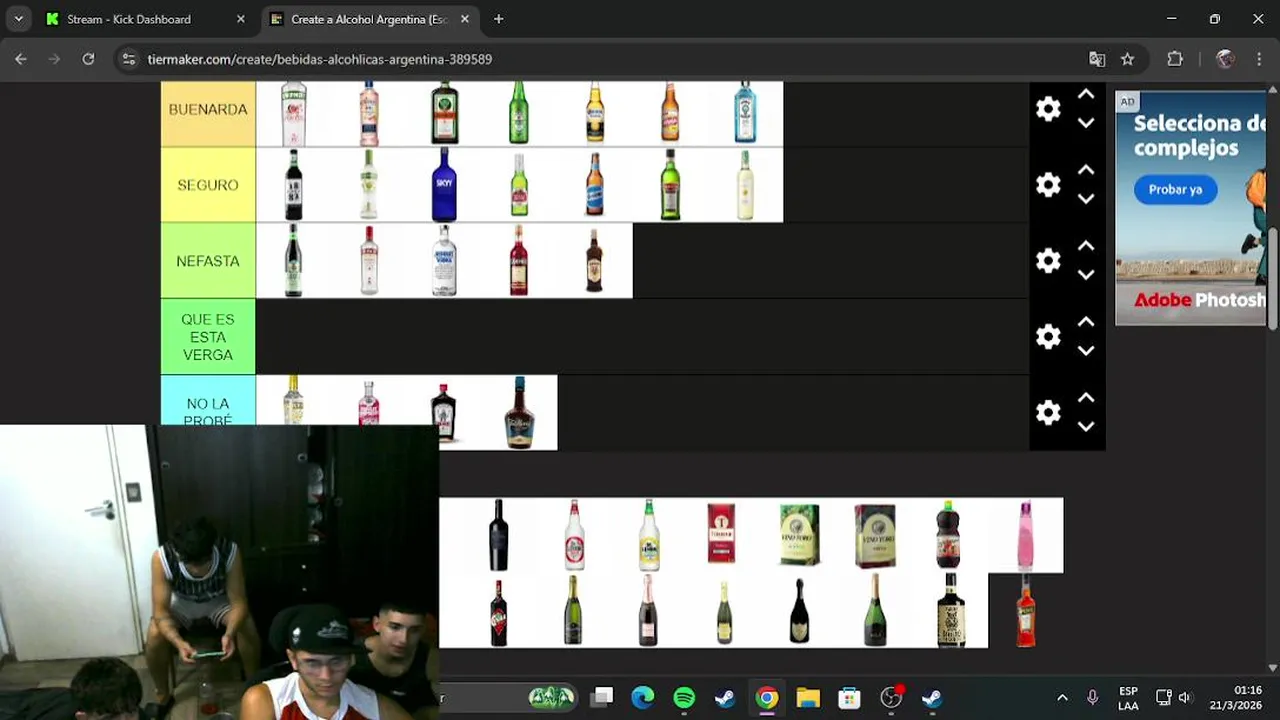Go back to previous page
1280x720 pixels.
click(x=21, y=59)
